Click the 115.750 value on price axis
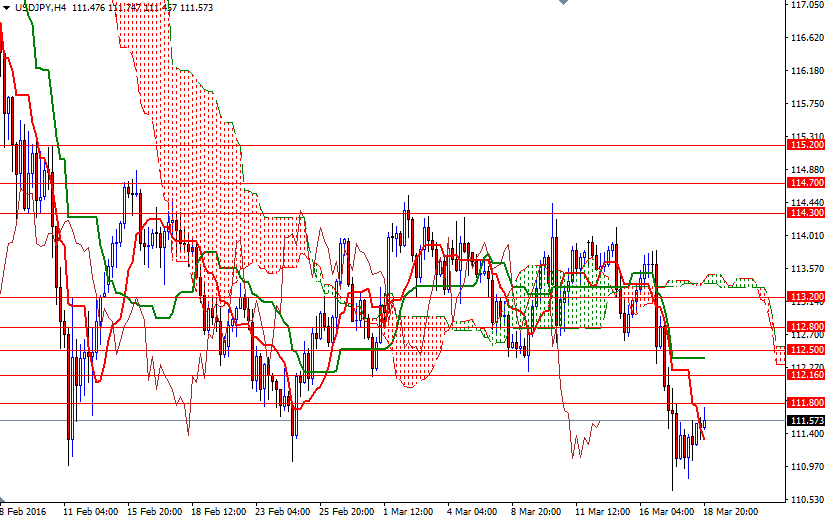 (x=807, y=104)
